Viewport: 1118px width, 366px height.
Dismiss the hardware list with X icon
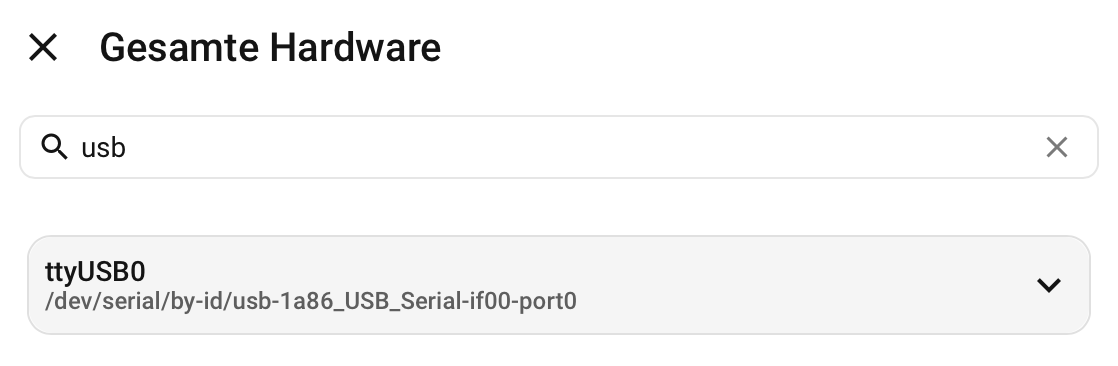(43, 48)
